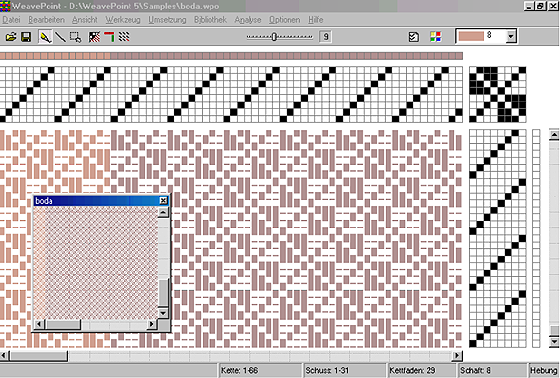Minimize the WeavePoint window

click(530, 6)
